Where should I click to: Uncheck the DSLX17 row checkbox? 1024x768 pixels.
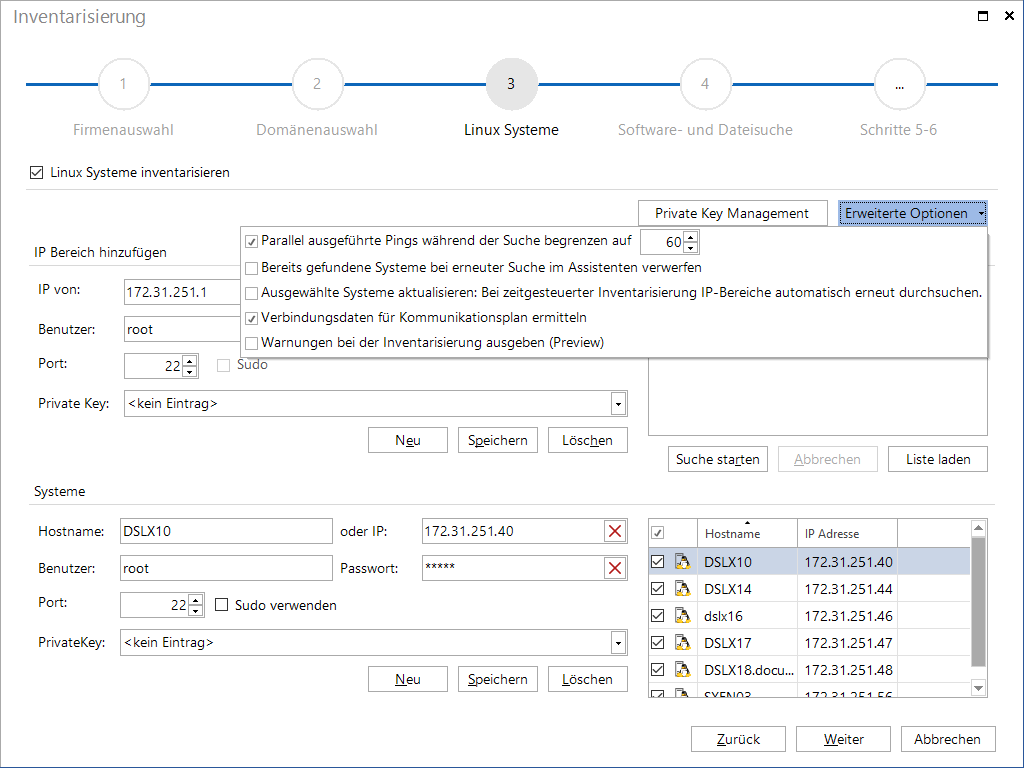[658, 643]
